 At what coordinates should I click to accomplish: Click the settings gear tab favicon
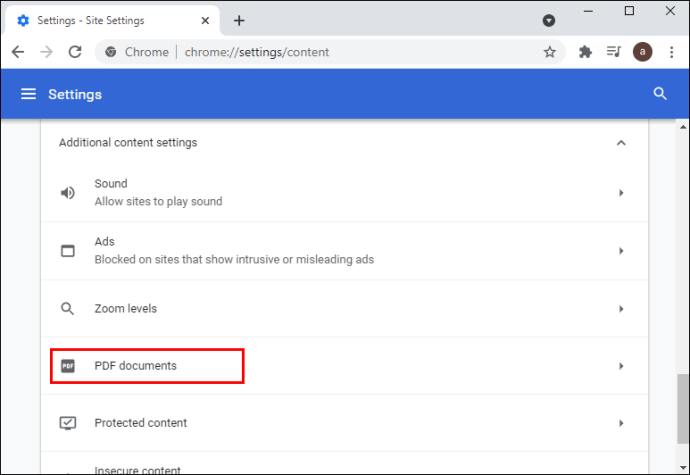pos(23,20)
